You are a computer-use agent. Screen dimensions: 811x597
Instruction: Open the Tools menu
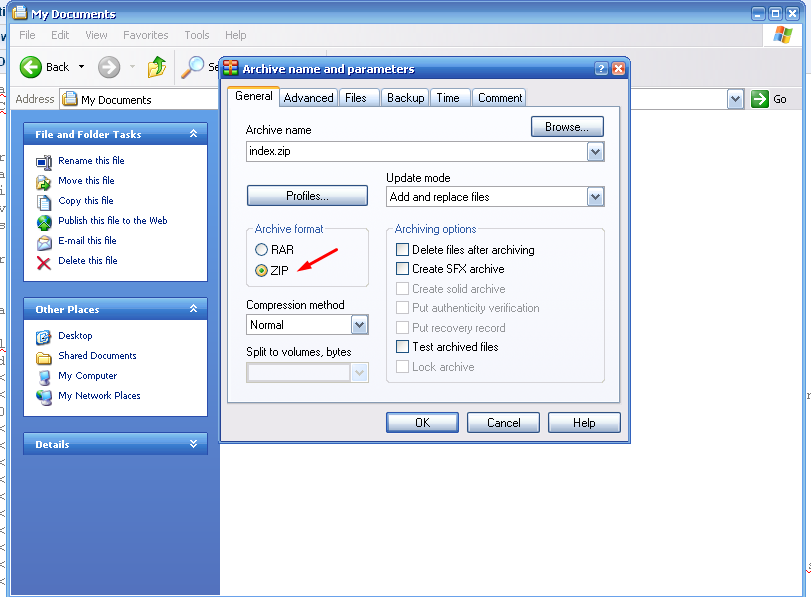coord(197,35)
